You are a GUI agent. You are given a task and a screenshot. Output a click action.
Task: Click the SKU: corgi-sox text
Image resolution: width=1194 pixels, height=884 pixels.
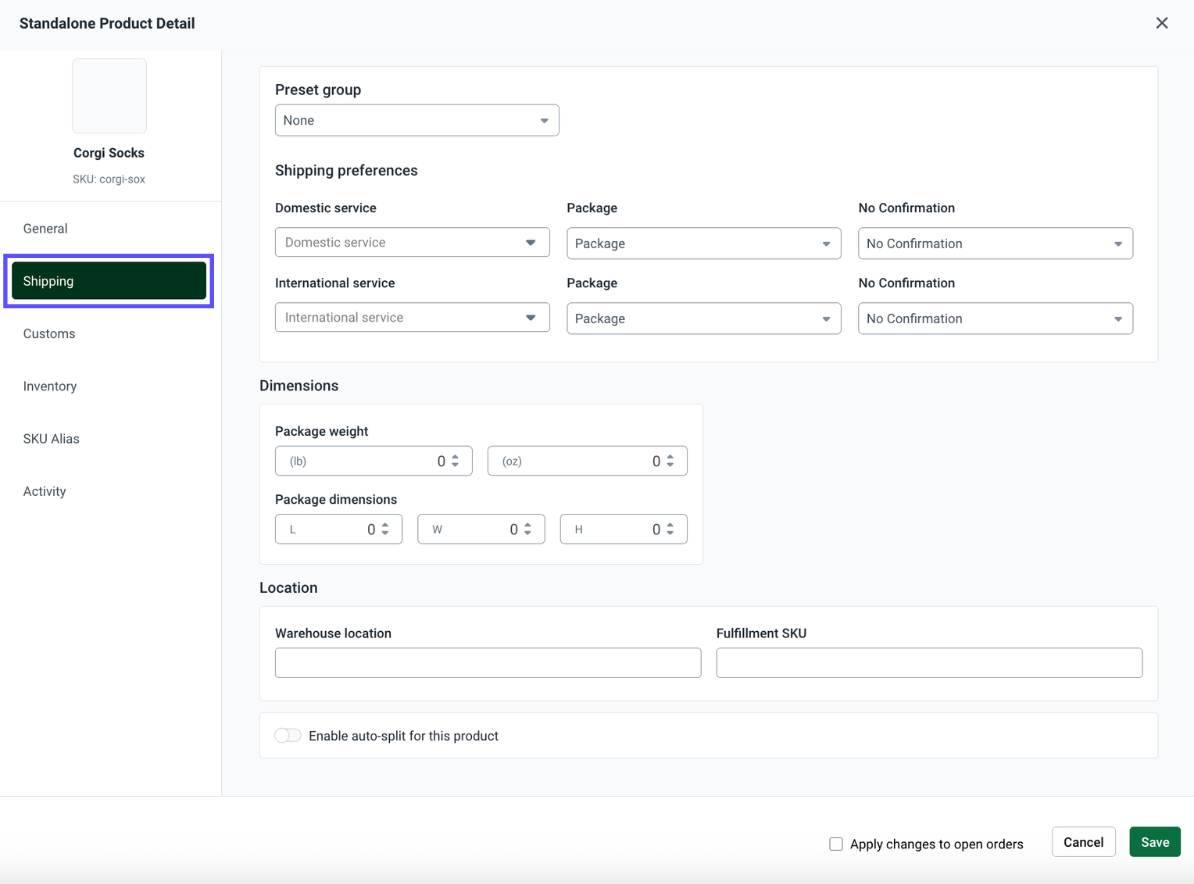click(x=109, y=179)
